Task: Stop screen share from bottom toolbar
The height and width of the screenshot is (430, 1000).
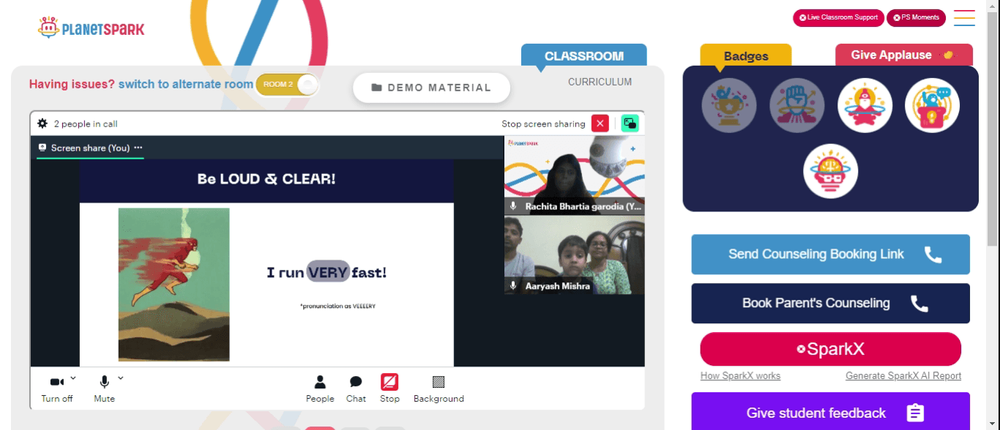Action: pyautogui.click(x=390, y=389)
